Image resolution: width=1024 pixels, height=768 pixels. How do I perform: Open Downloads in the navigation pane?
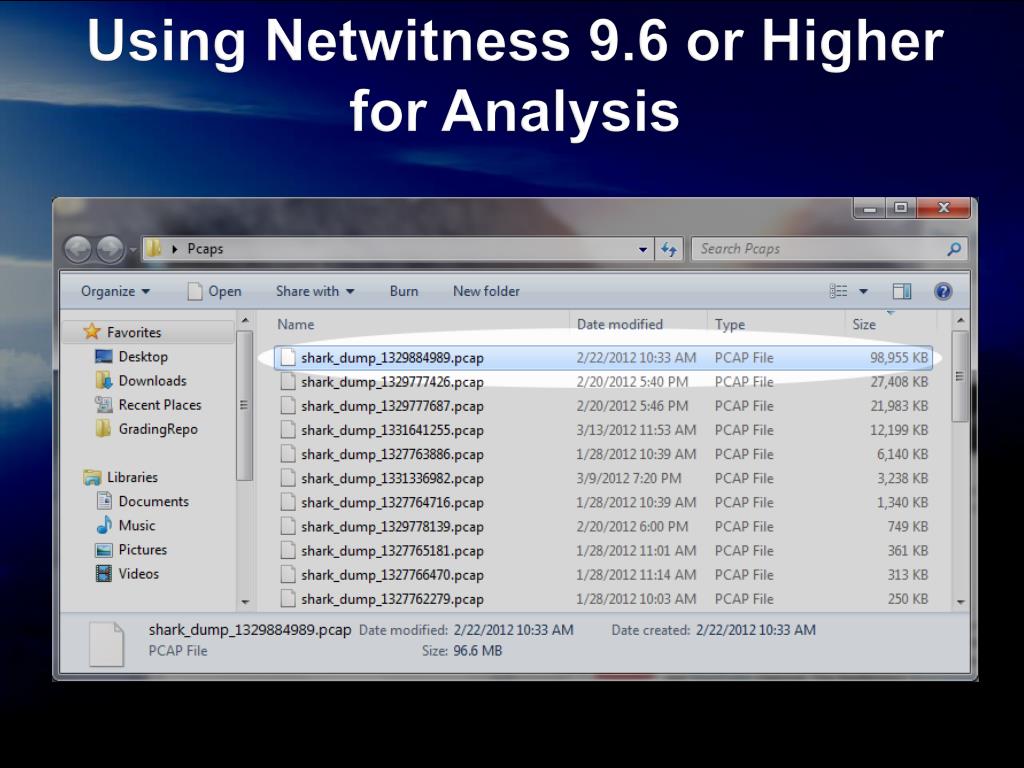[x=152, y=381]
